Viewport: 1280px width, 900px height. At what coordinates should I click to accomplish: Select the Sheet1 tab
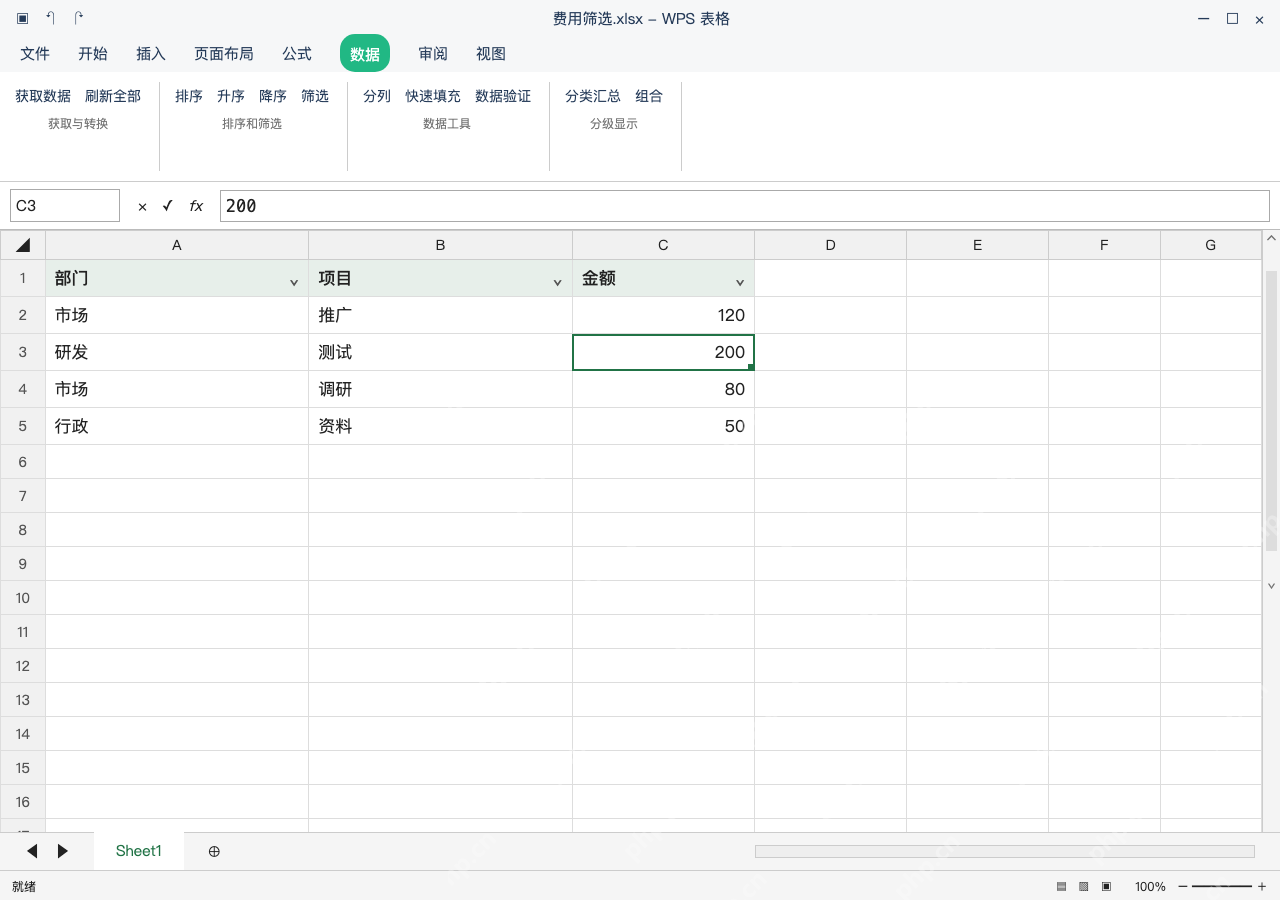coord(139,851)
